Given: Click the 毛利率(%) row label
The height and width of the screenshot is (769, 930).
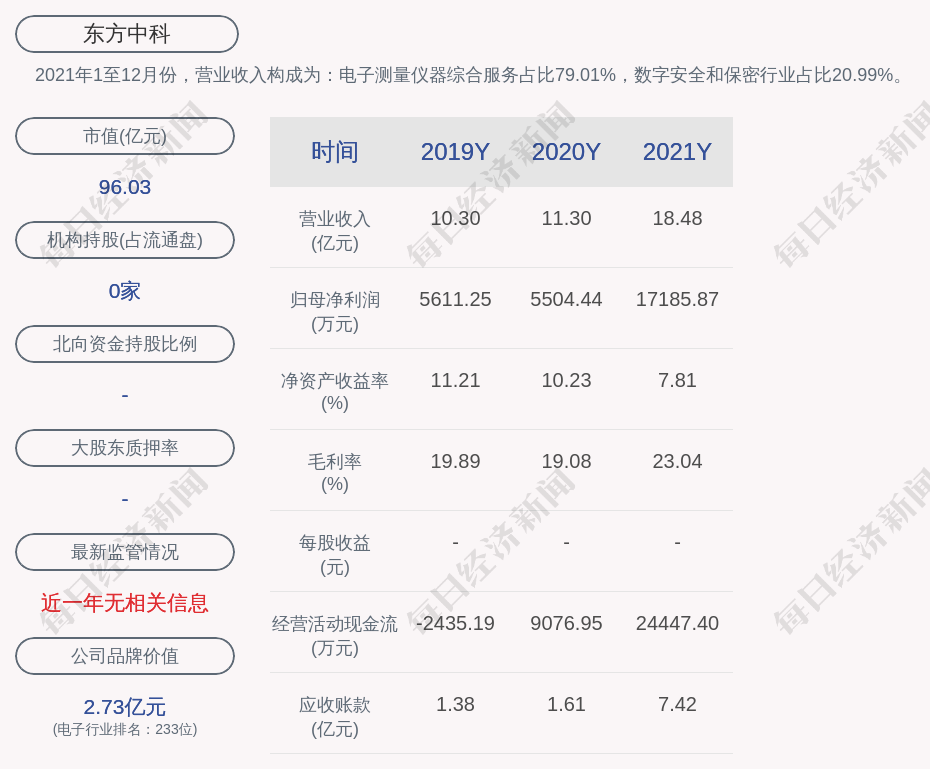Looking at the screenshot, I should coord(335,473).
